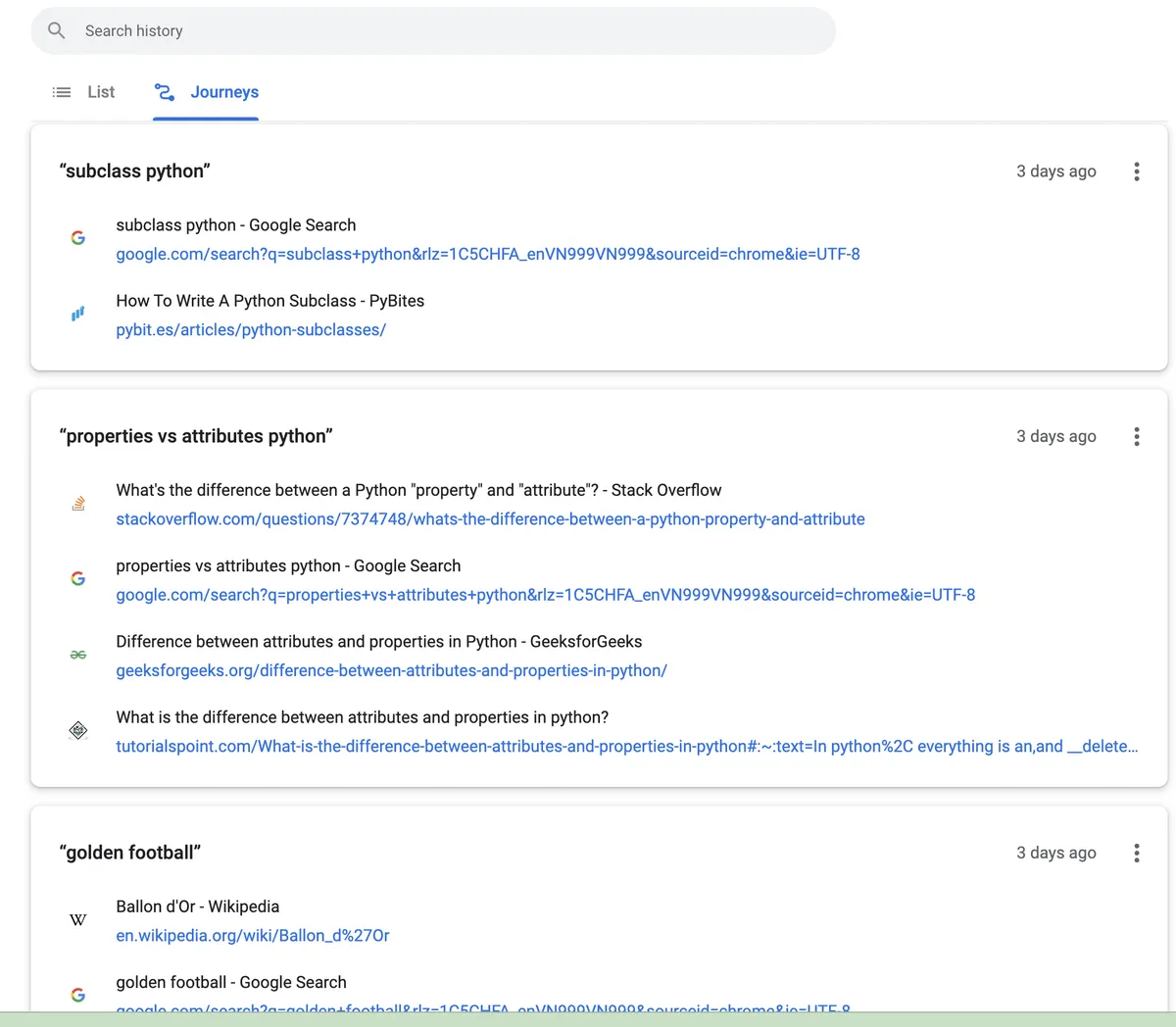The image size is (1176, 1027).
Task: Open "golden football - Google Search" entry
Action: point(231,982)
